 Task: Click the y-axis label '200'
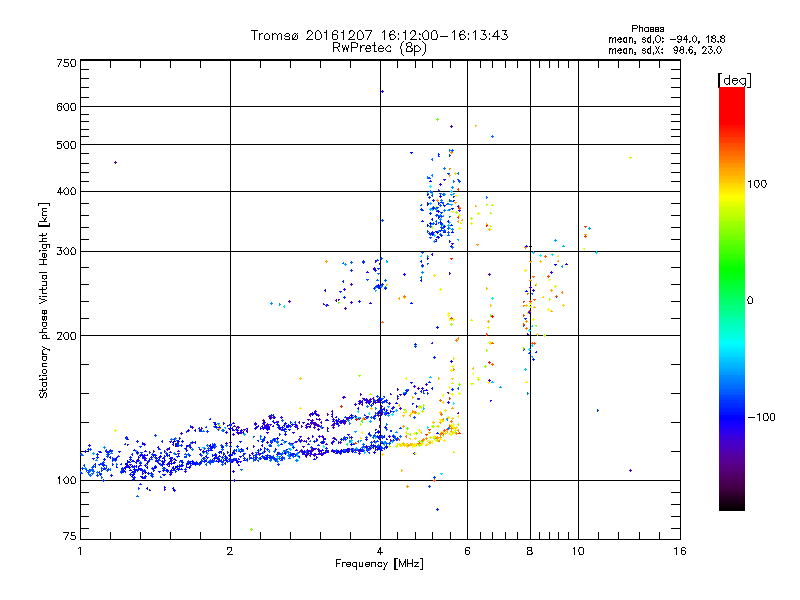coord(67,336)
